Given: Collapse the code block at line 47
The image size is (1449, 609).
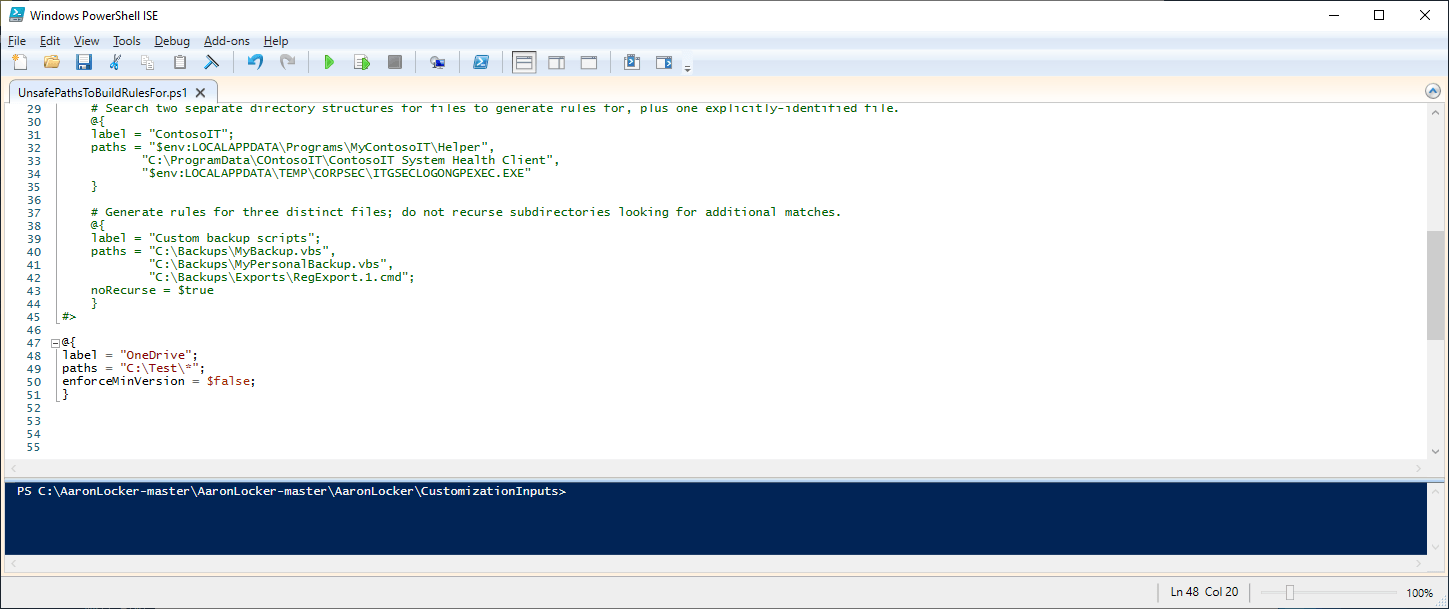Looking at the screenshot, I should click(x=55, y=342).
